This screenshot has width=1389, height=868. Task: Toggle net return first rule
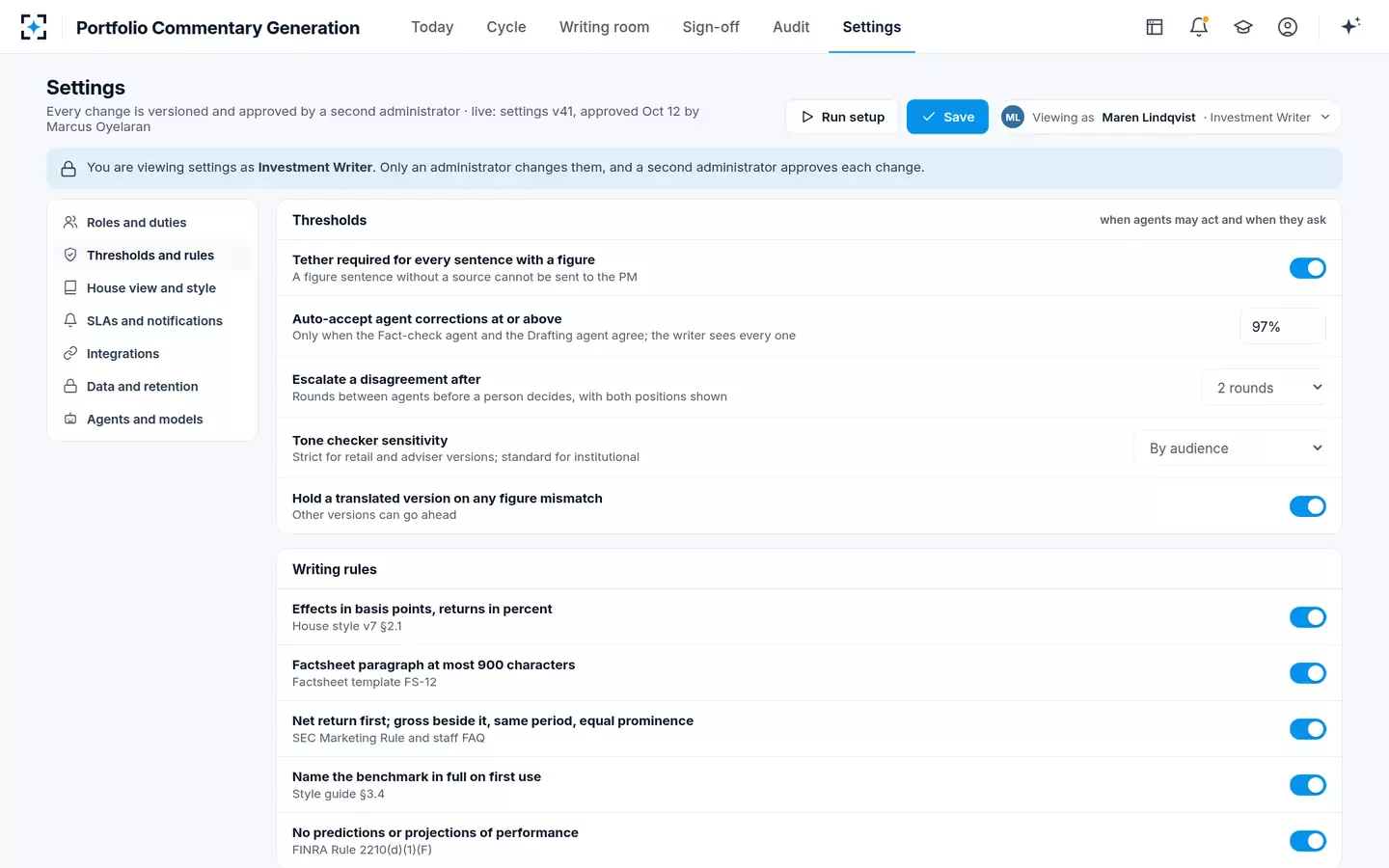point(1308,729)
